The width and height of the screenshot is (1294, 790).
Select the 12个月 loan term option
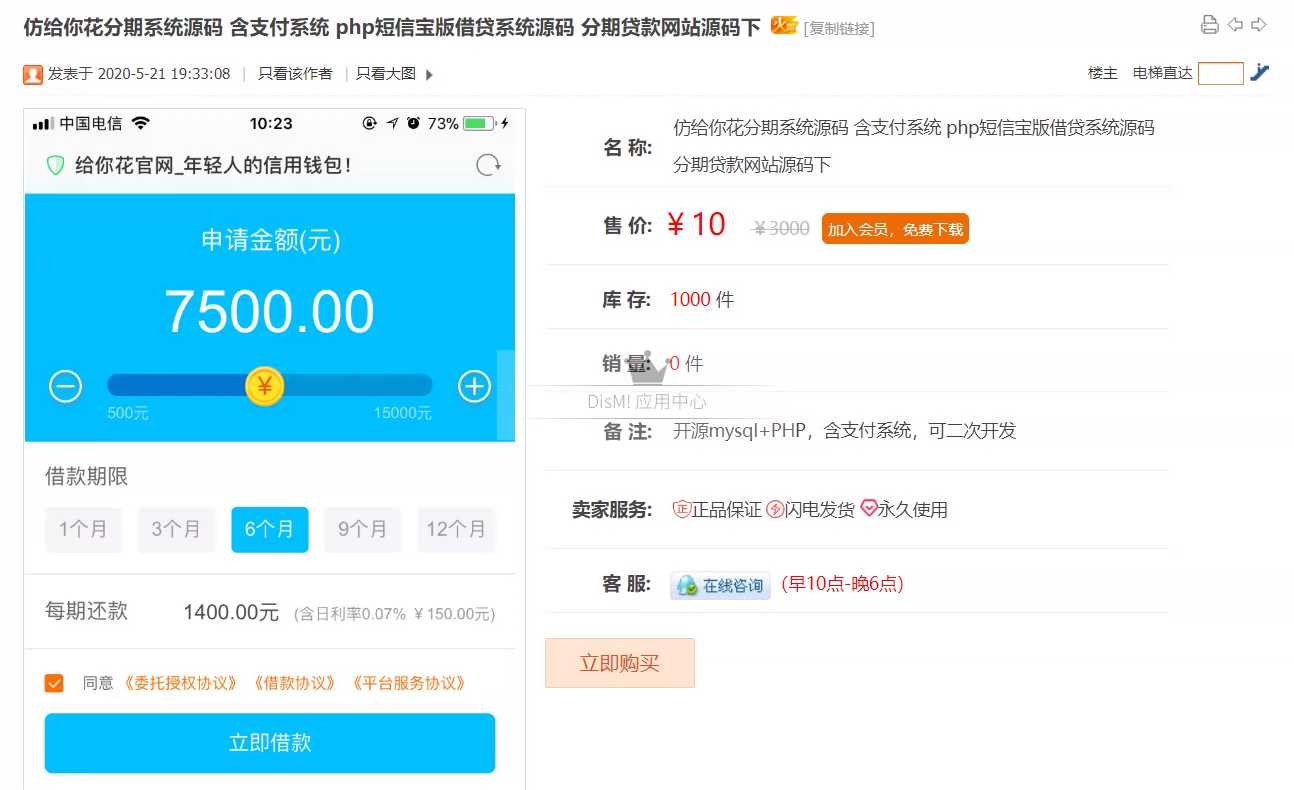pos(456,531)
